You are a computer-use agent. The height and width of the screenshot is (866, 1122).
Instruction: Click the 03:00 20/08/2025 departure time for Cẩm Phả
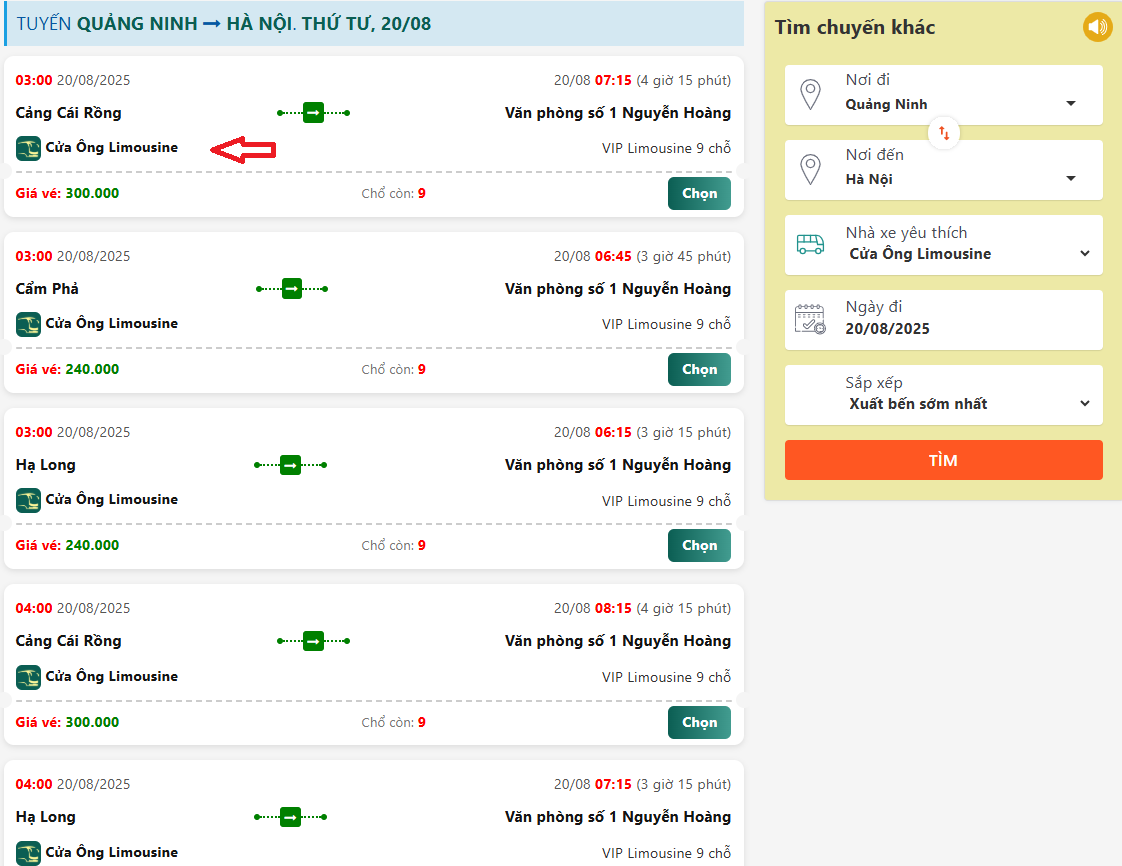[73, 256]
